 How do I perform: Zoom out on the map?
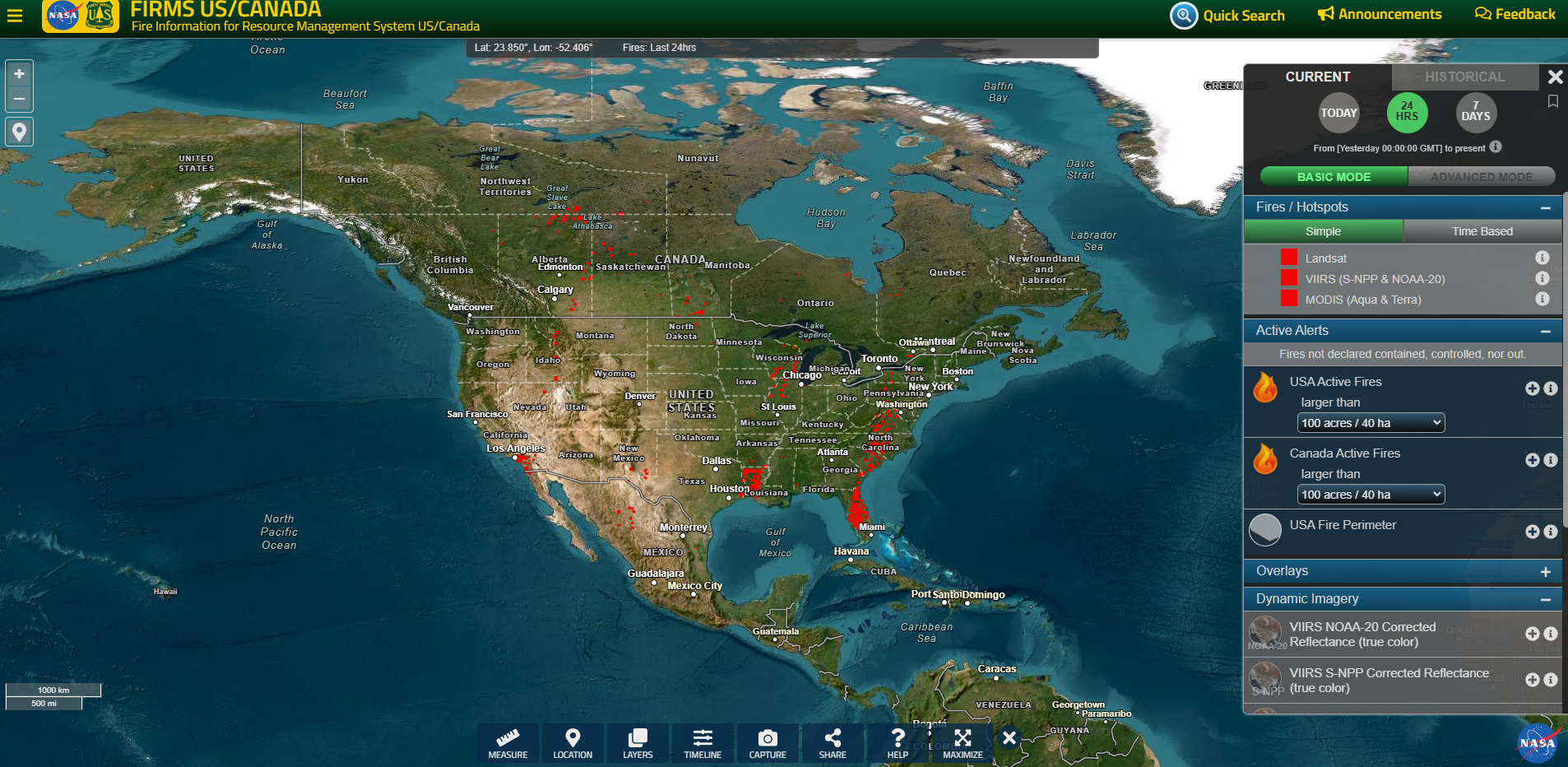click(x=19, y=99)
